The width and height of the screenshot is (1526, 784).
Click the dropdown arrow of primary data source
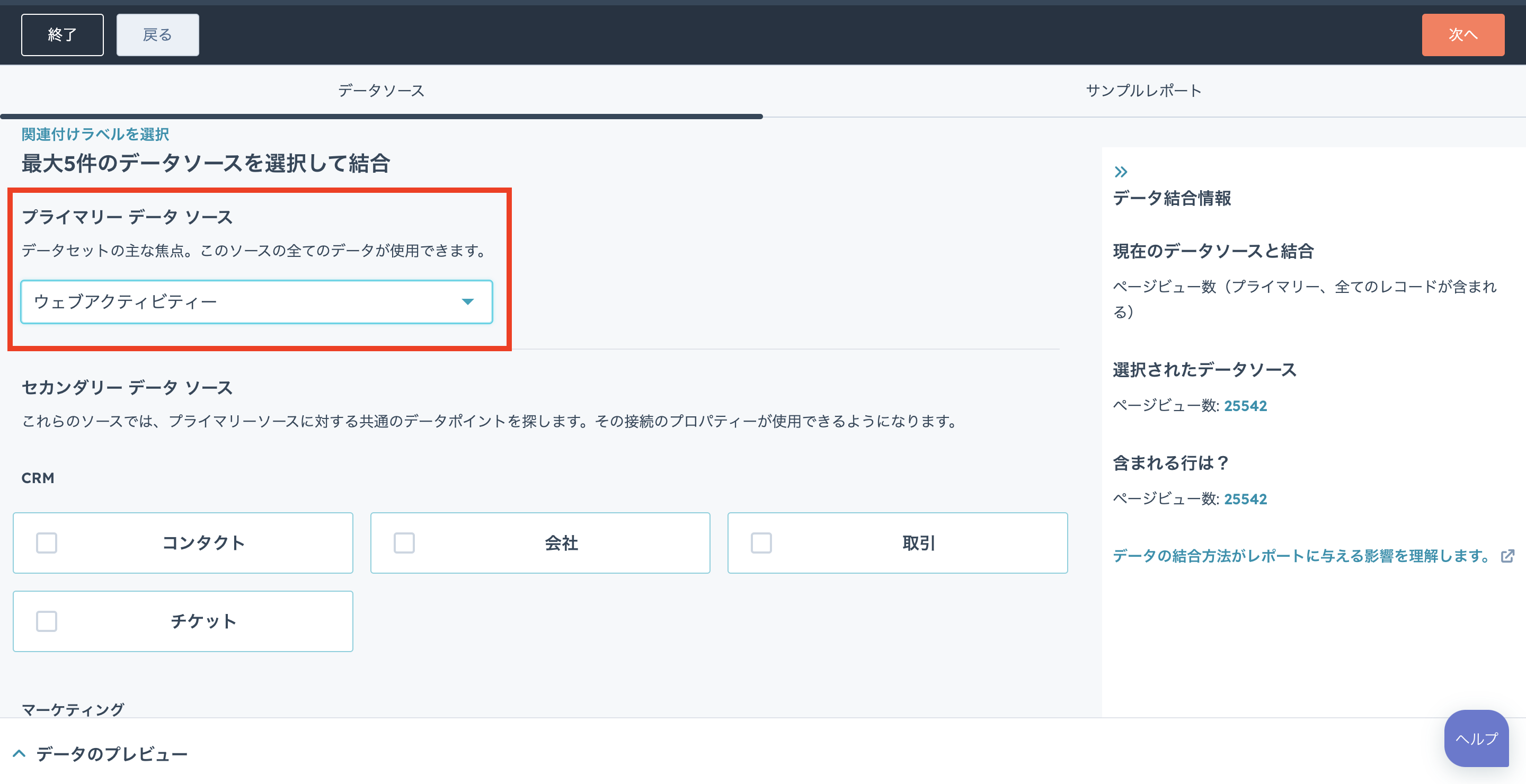point(467,302)
